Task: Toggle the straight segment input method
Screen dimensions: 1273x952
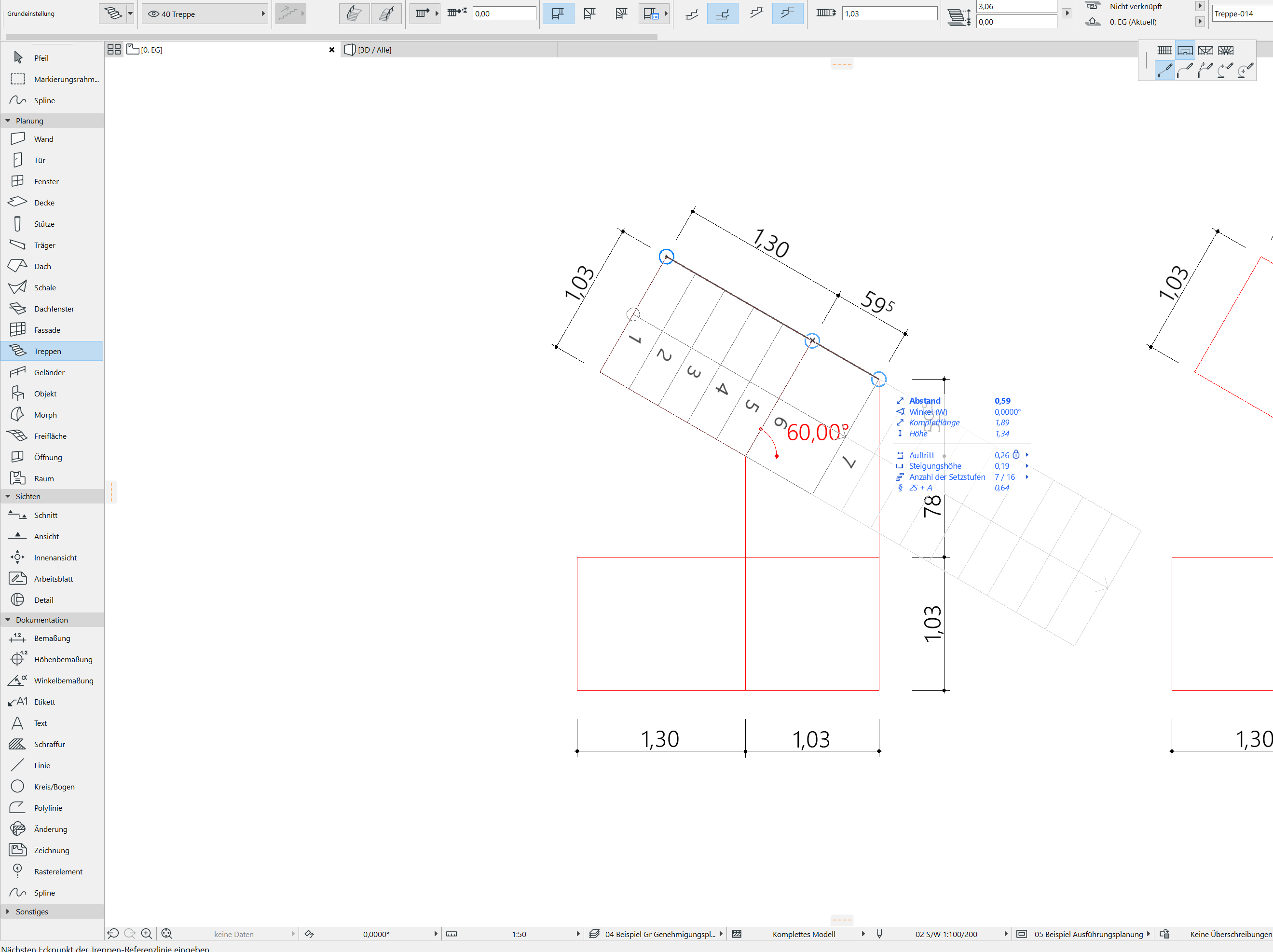Action: pos(1164,71)
